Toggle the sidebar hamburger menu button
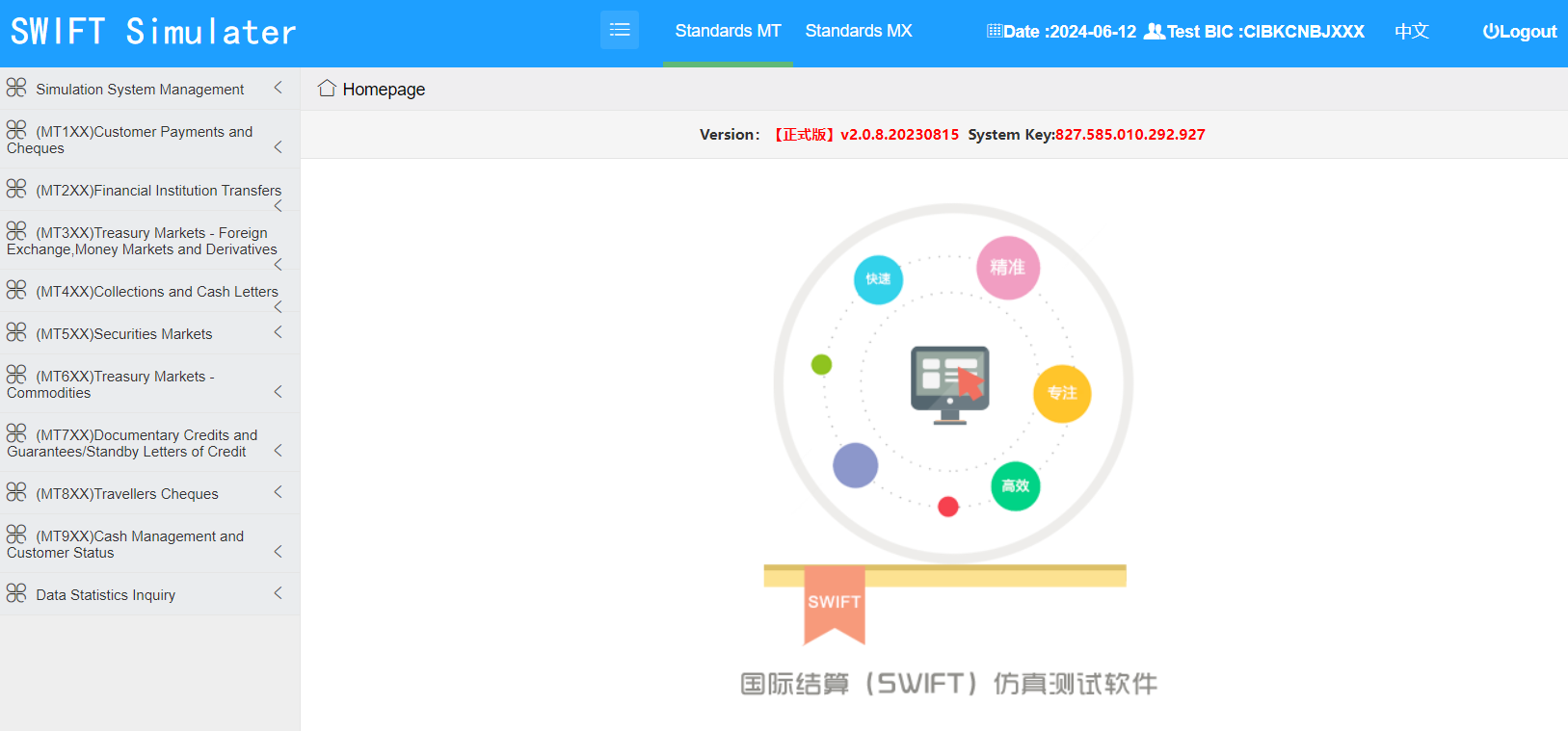 click(x=620, y=30)
